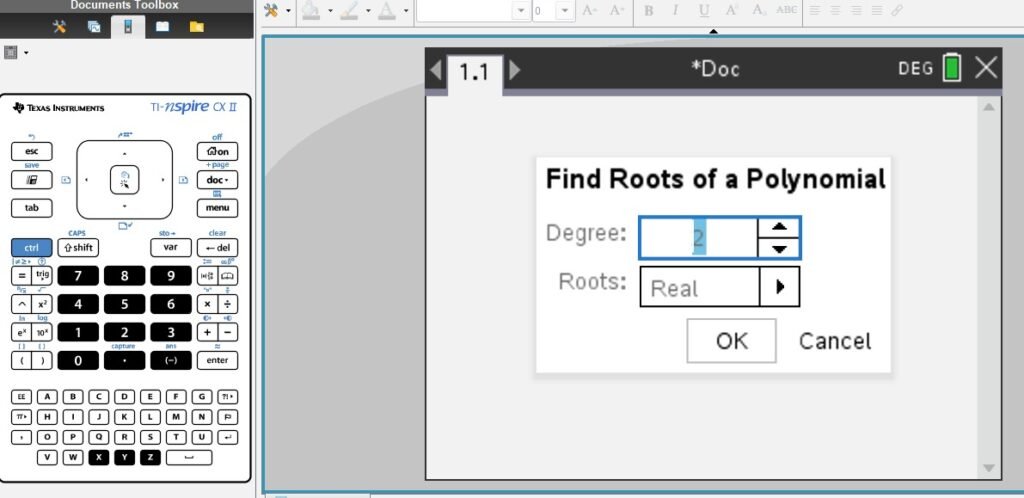Open the font size dropdown
This screenshot has height=498, width=1024.
566,10
